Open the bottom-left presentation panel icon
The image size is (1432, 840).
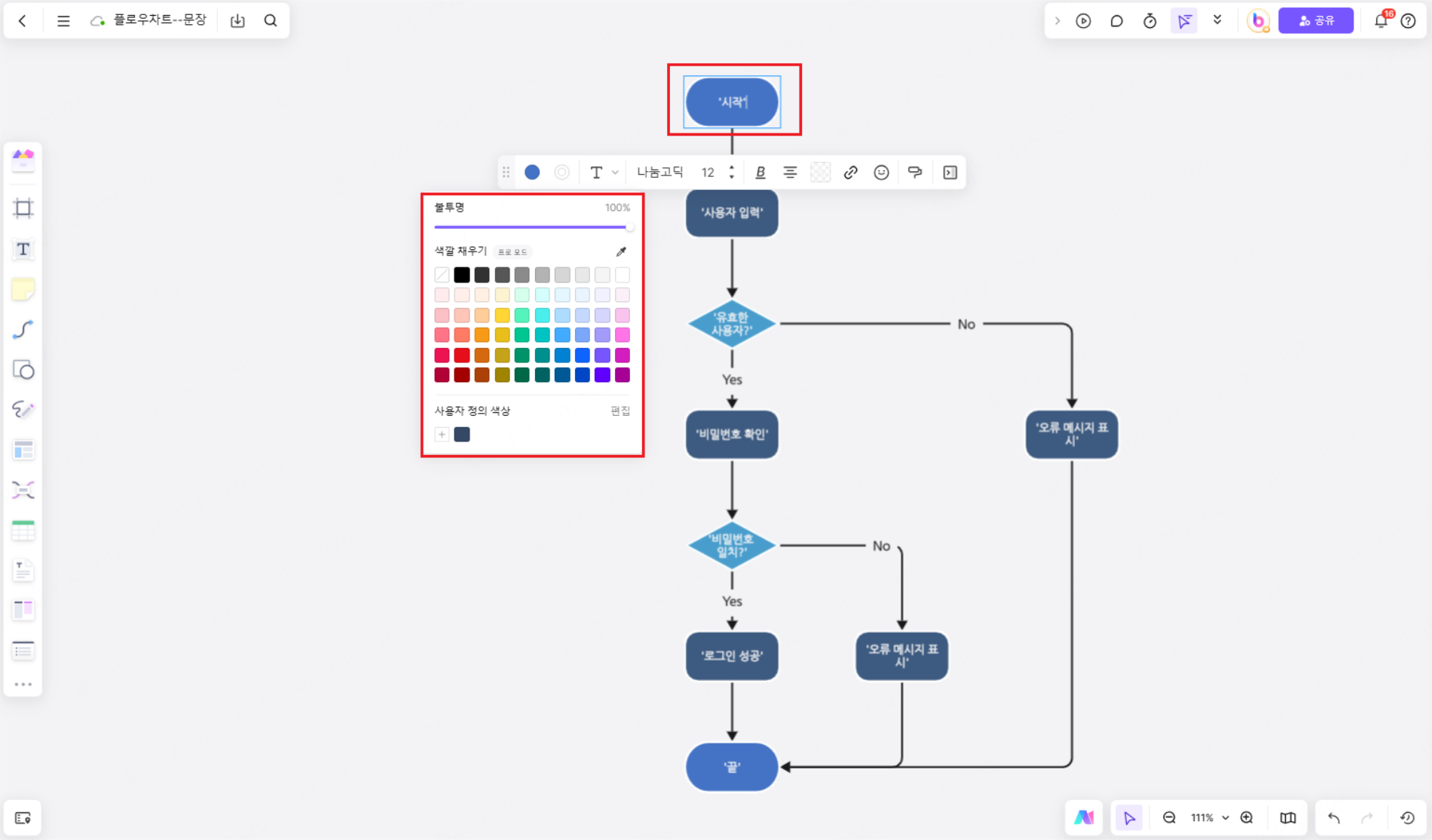[x=23, y=818]
